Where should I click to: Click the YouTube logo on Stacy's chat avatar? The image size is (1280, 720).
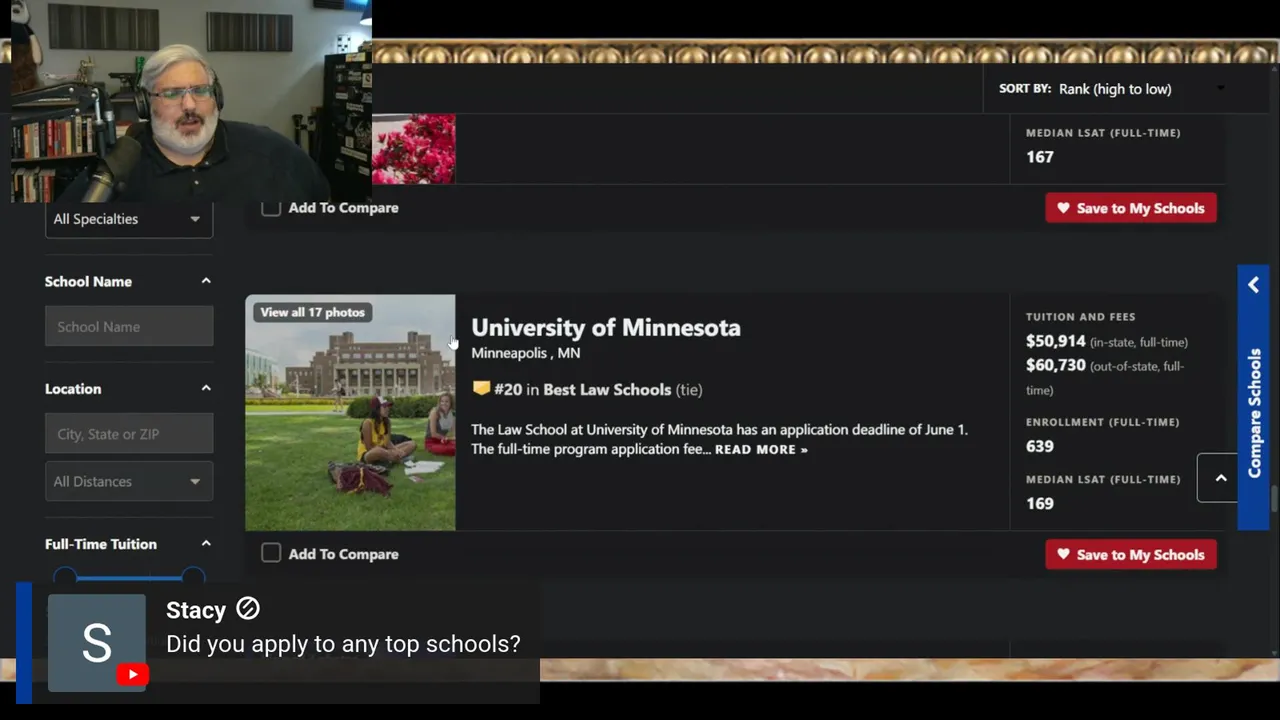click(x=132, y=674)
